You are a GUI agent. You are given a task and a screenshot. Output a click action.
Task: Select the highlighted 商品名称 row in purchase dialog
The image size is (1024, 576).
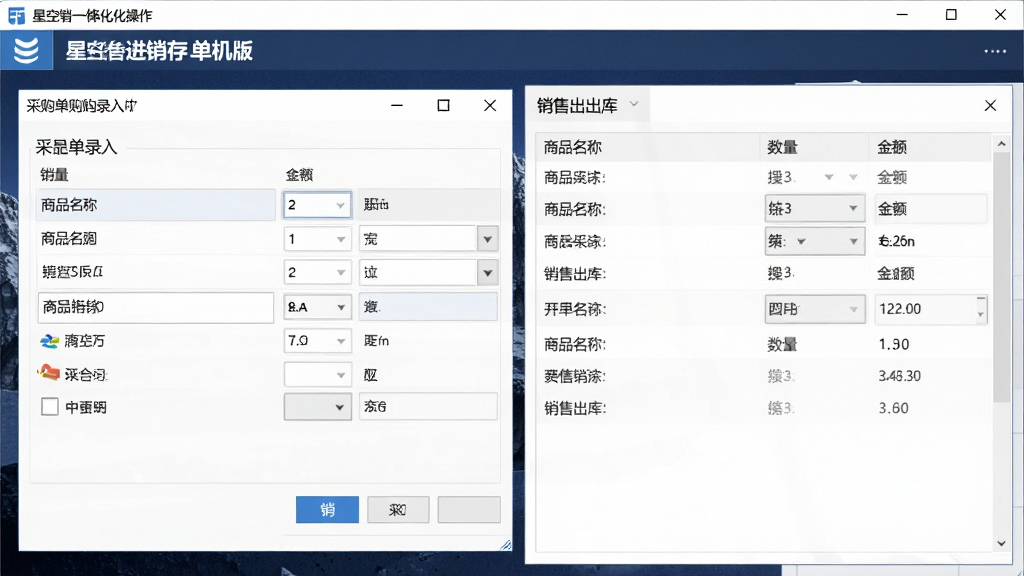[157, 205]
